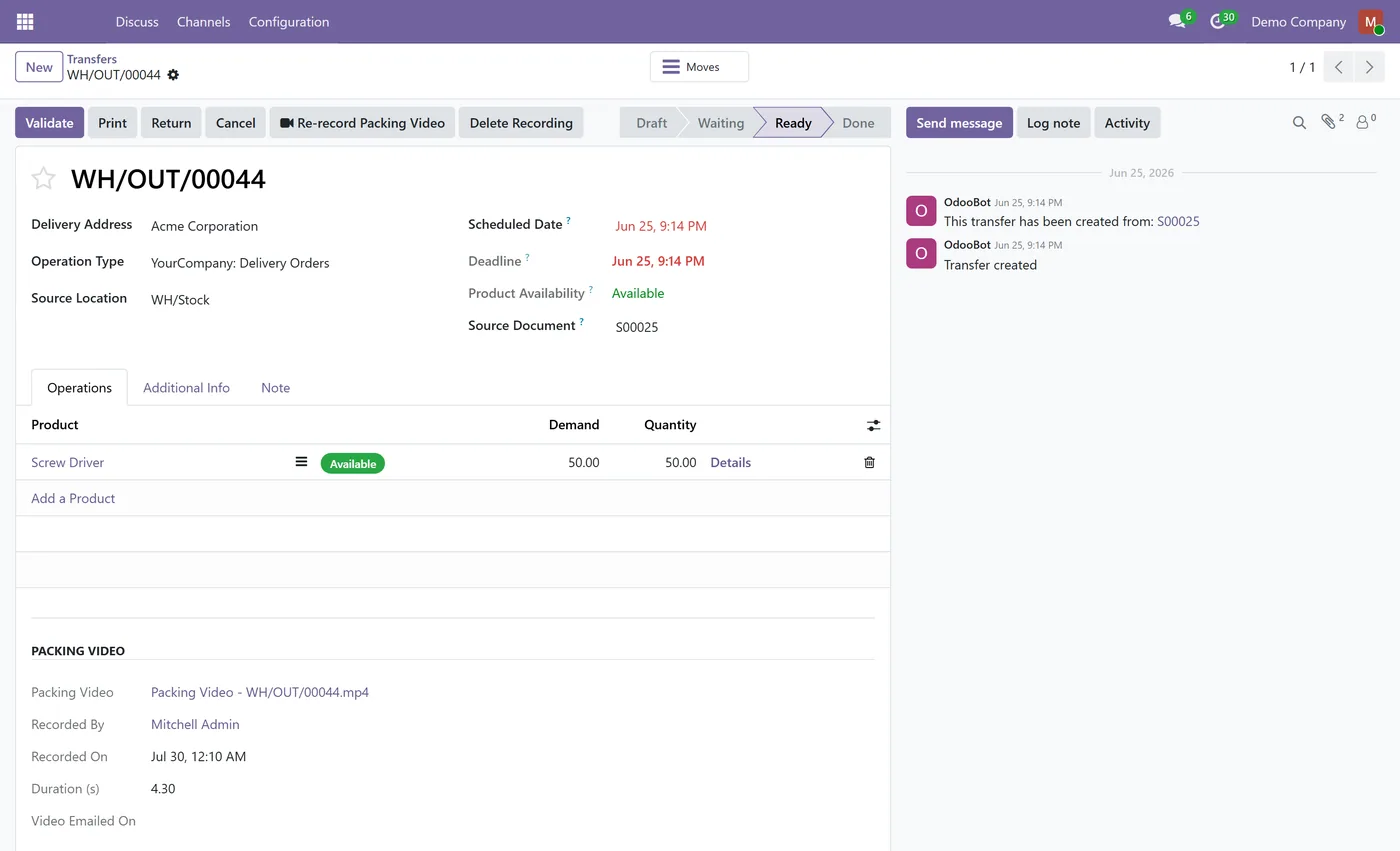Select the Ready status stage
Screen dimensions: 1400x851
coord(792,123)
